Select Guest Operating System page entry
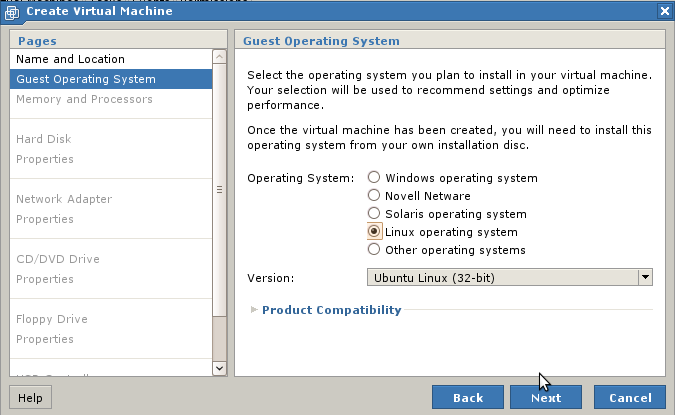 (x=86, y=79)
